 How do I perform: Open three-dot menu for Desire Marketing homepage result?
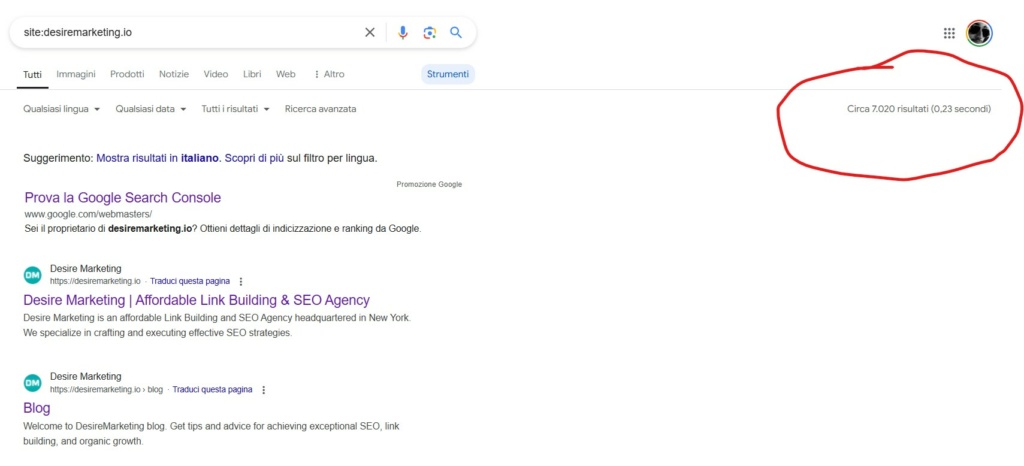point(240,281)
